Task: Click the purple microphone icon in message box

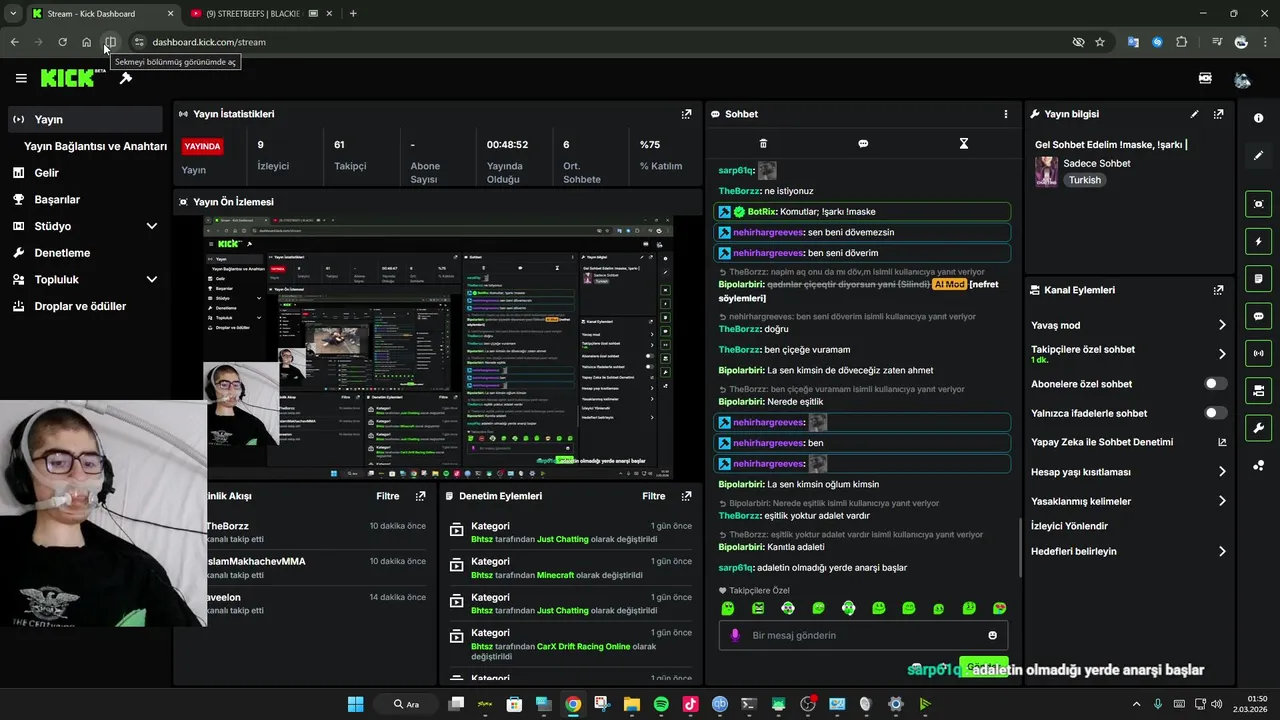Action: tap(735, 635)
